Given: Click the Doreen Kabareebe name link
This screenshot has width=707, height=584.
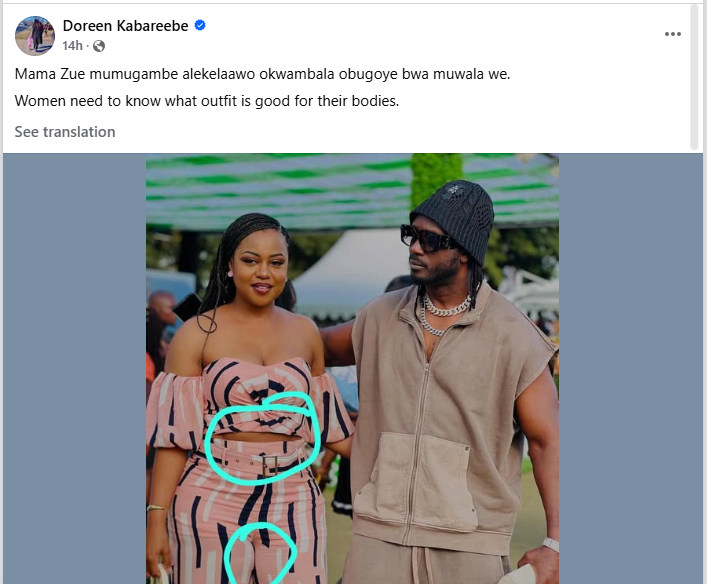Looking at the screenshot, I should click(x=125, y=26).
